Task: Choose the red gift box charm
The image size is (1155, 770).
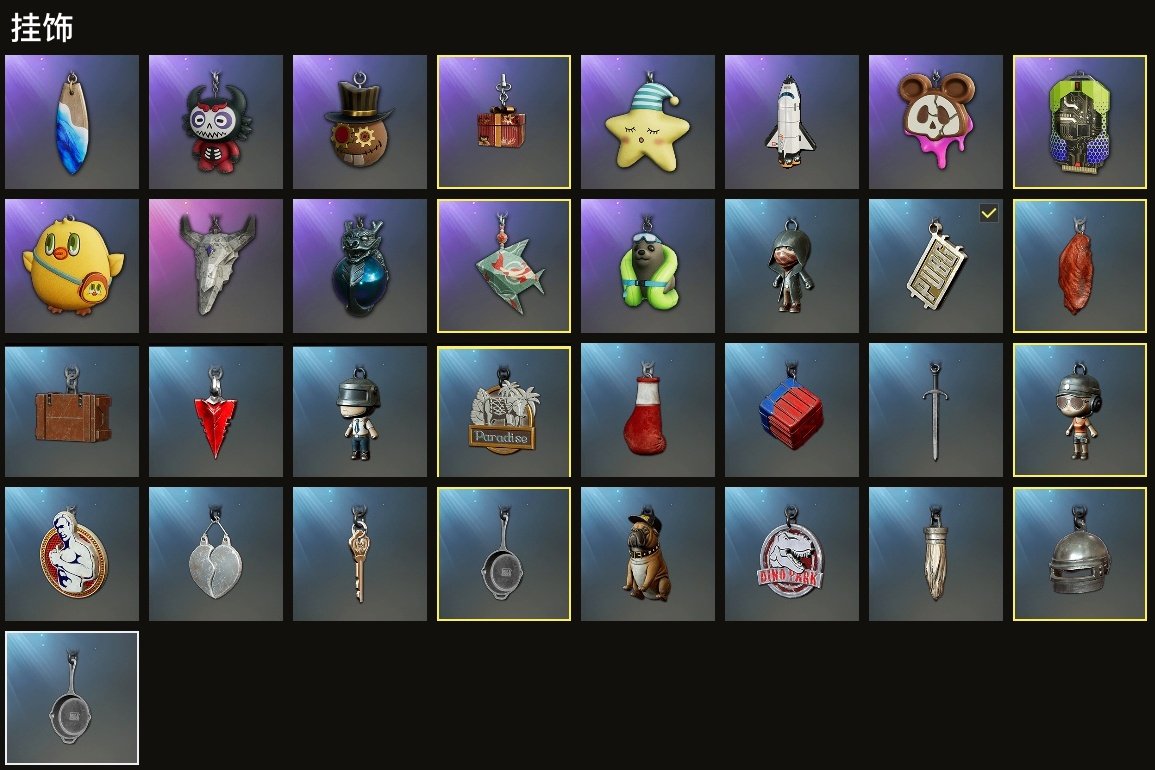Action: 504,122
